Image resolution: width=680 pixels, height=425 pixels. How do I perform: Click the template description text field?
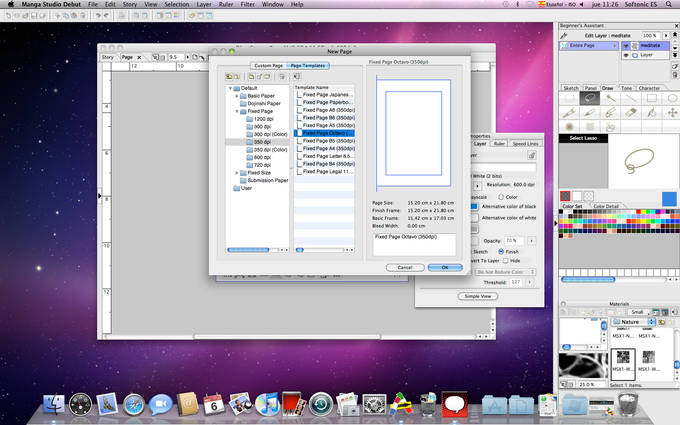414,245
